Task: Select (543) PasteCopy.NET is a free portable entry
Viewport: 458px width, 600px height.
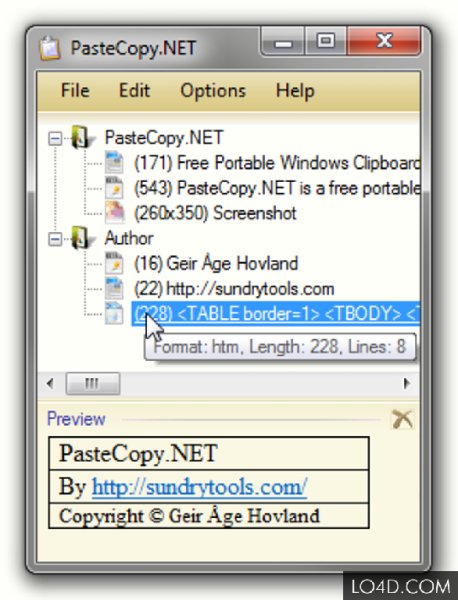Action: click(277, 188)
